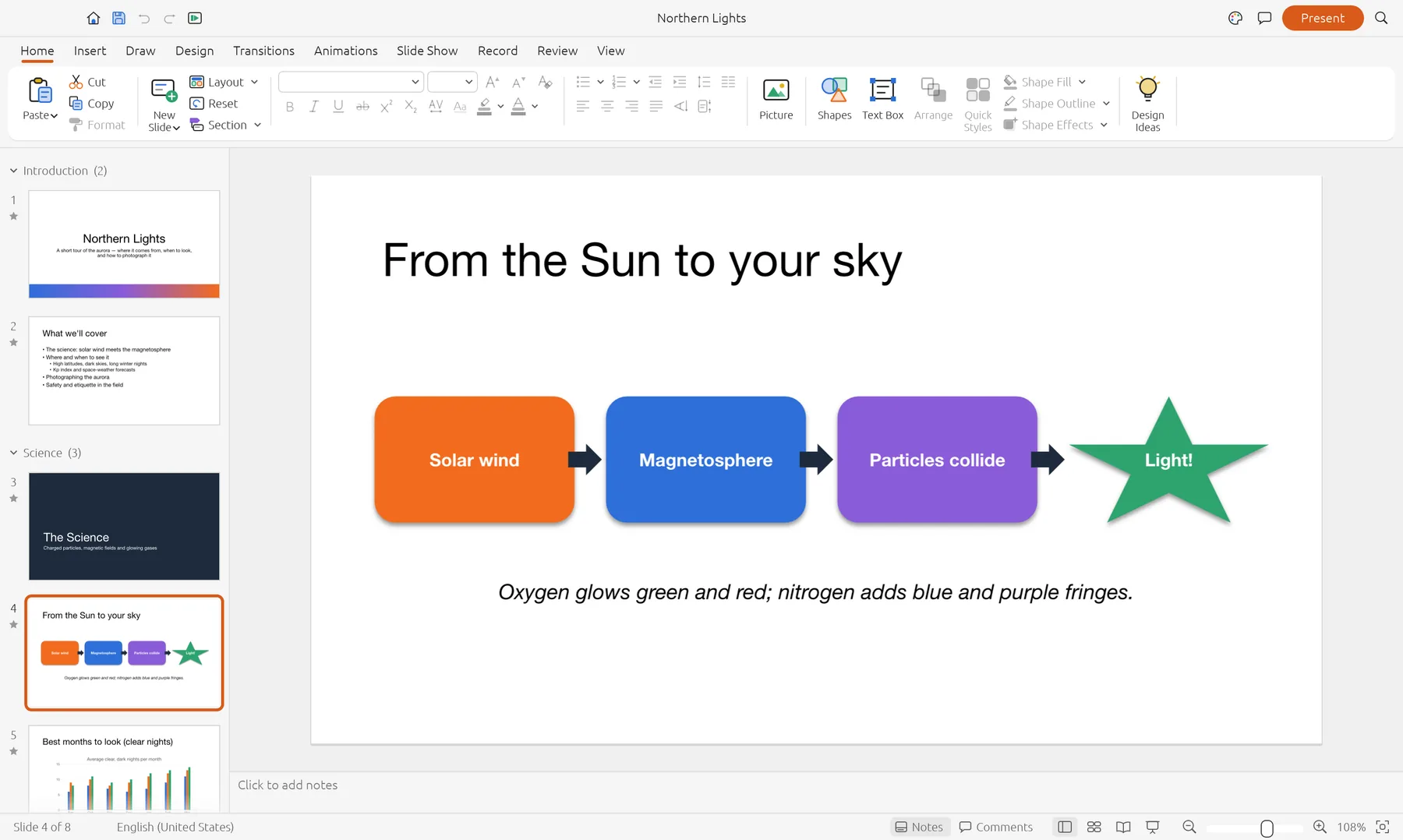Insert a Picture
Image resolution: width=1403 pixels, height=840 pixels.
(776, 100)
